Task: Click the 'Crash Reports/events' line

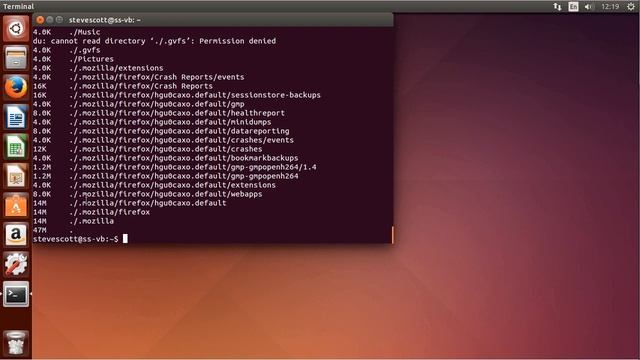Action: (139, 77)
